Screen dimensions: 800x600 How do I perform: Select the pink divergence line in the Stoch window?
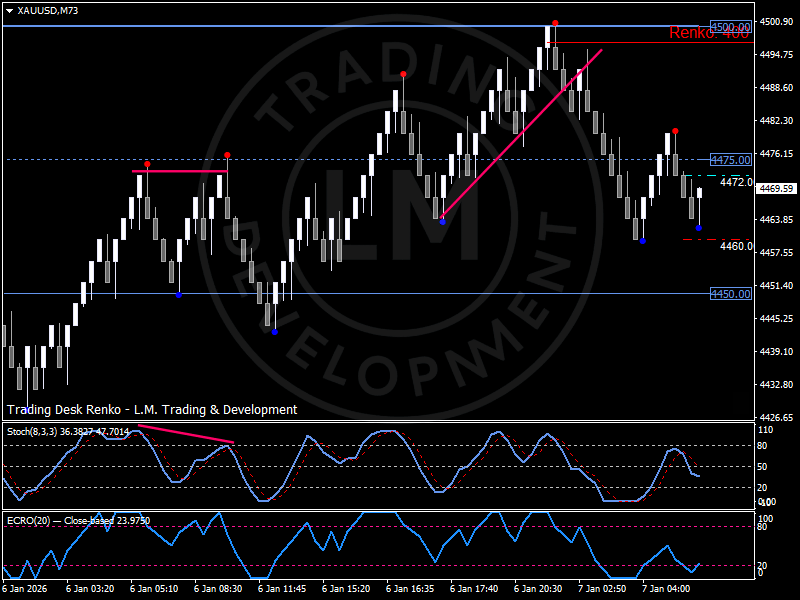tap(186, 434)
